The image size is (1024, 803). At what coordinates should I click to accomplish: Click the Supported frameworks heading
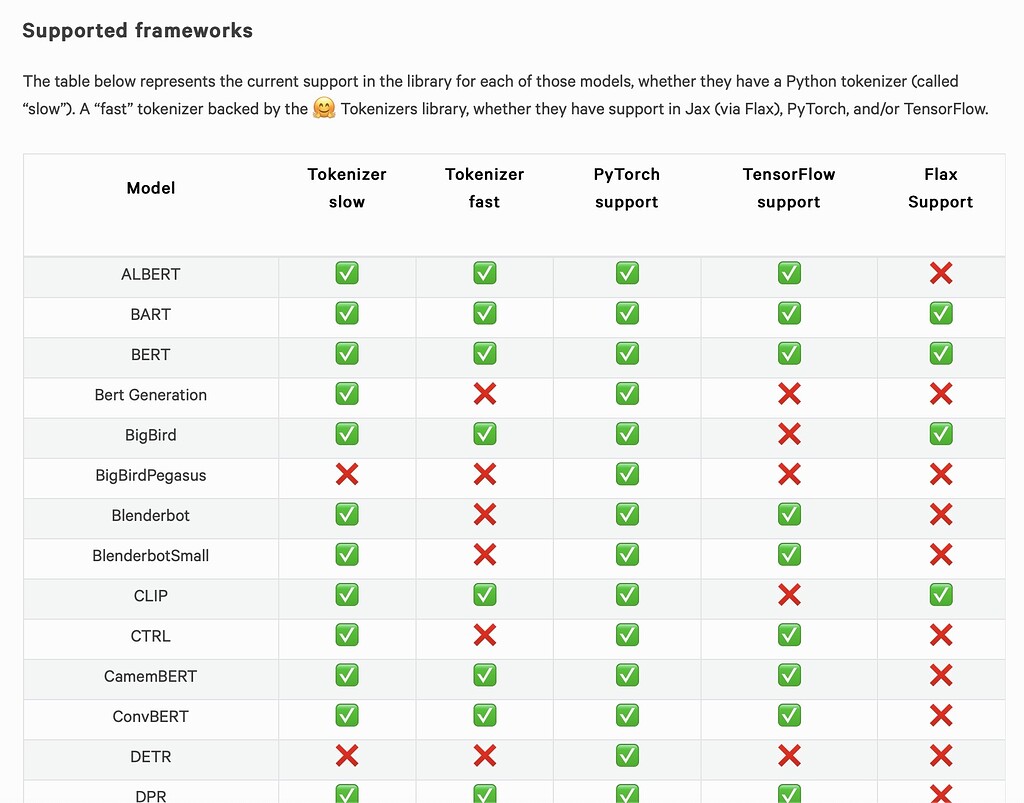click(137, 31)
